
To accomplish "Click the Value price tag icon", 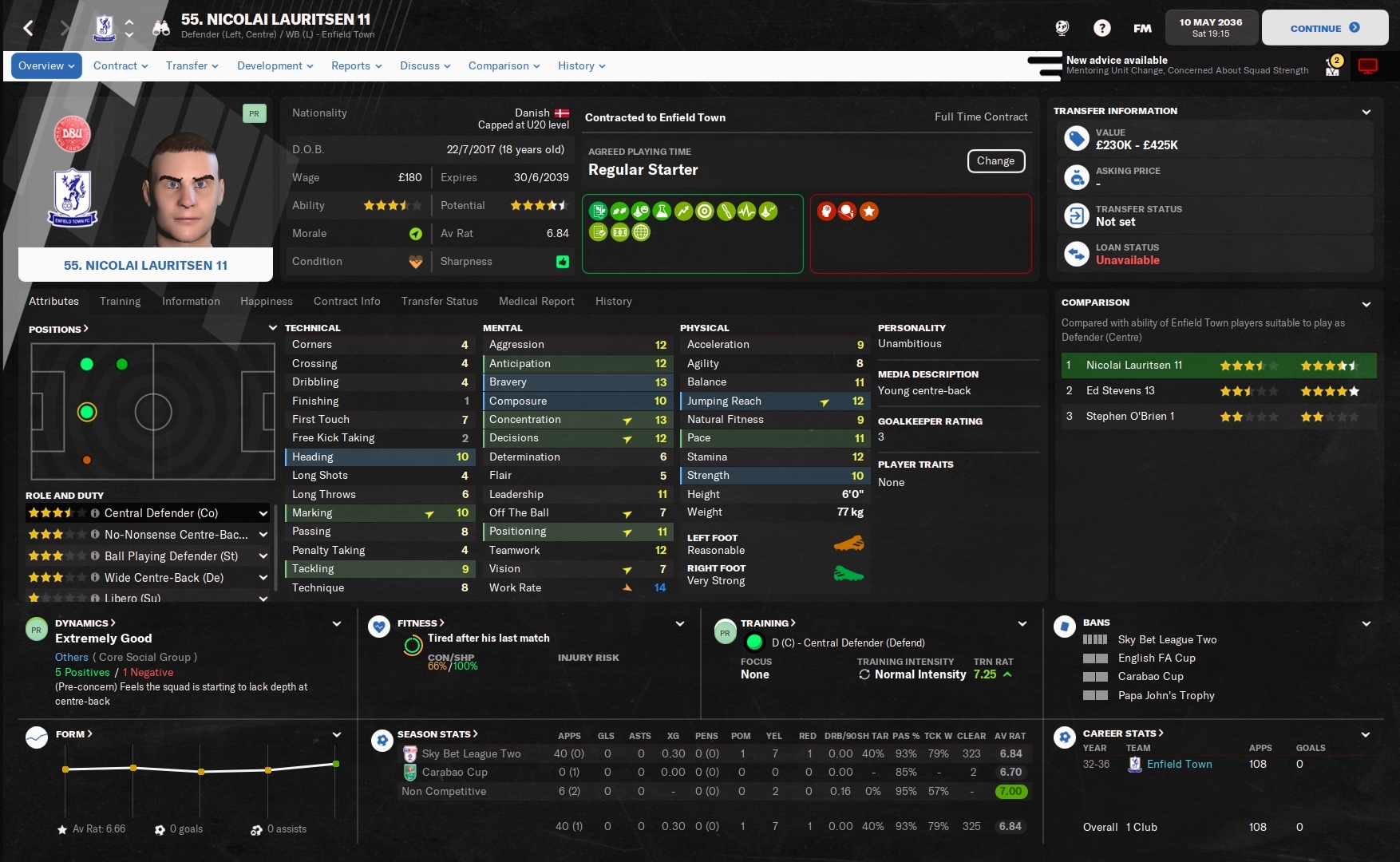I will [1077, 139].
